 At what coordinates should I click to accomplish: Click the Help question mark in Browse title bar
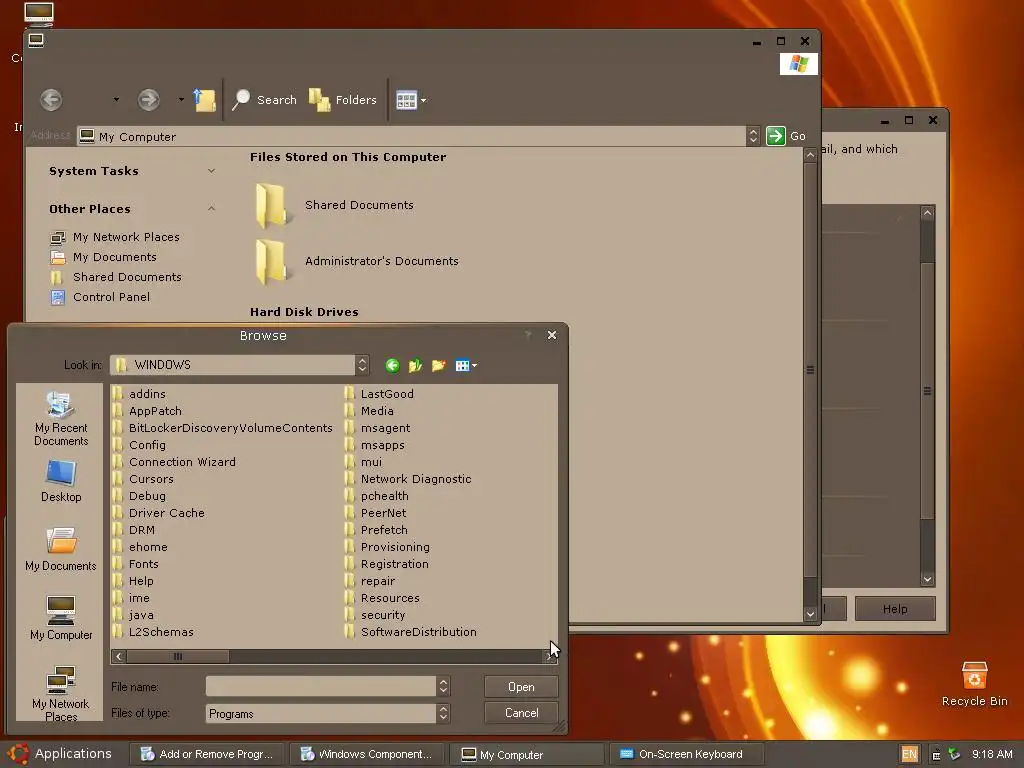(x=528, y=335)
